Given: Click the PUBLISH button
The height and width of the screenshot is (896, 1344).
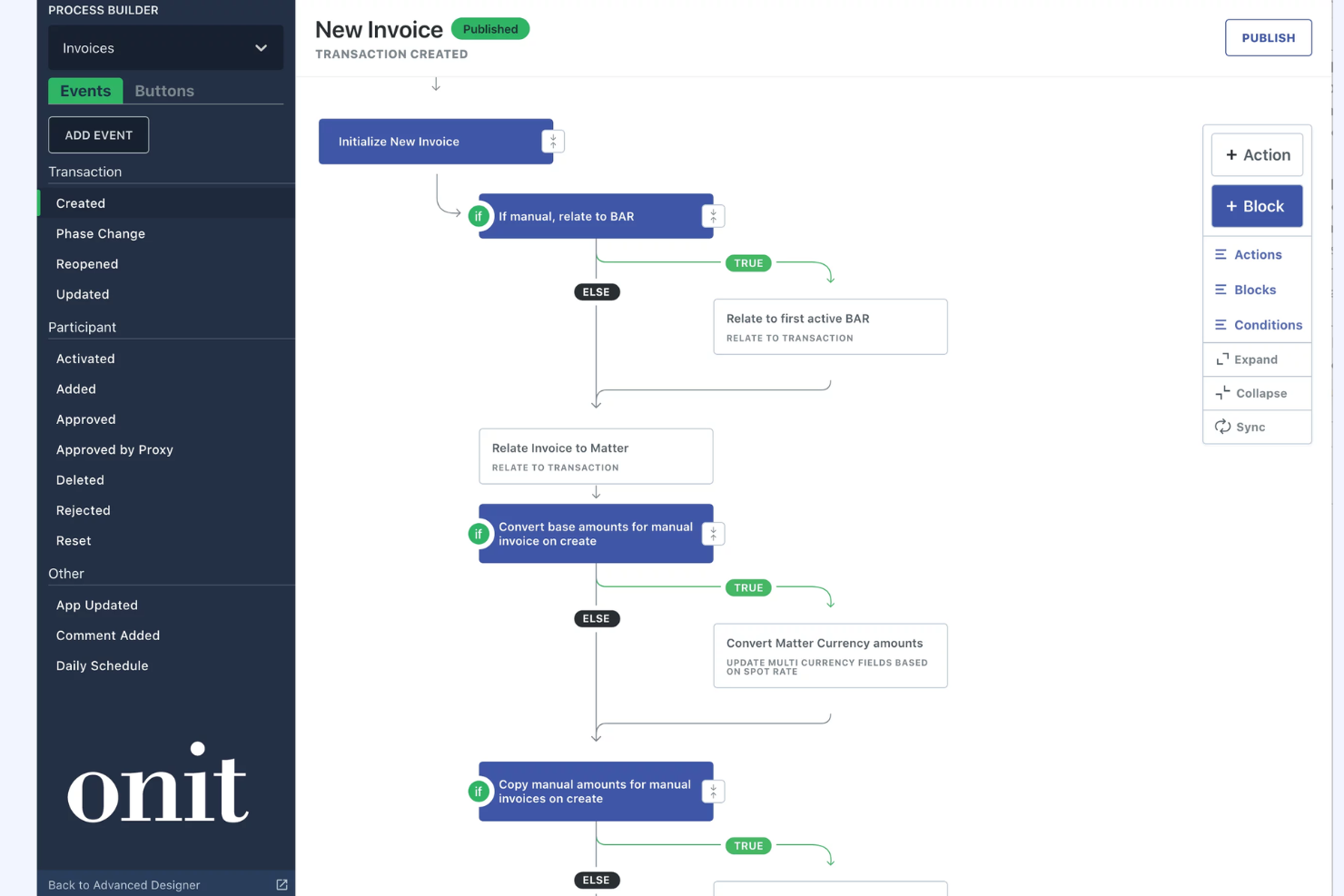Looking at the screenshot, I should [x=1268, y=37].
